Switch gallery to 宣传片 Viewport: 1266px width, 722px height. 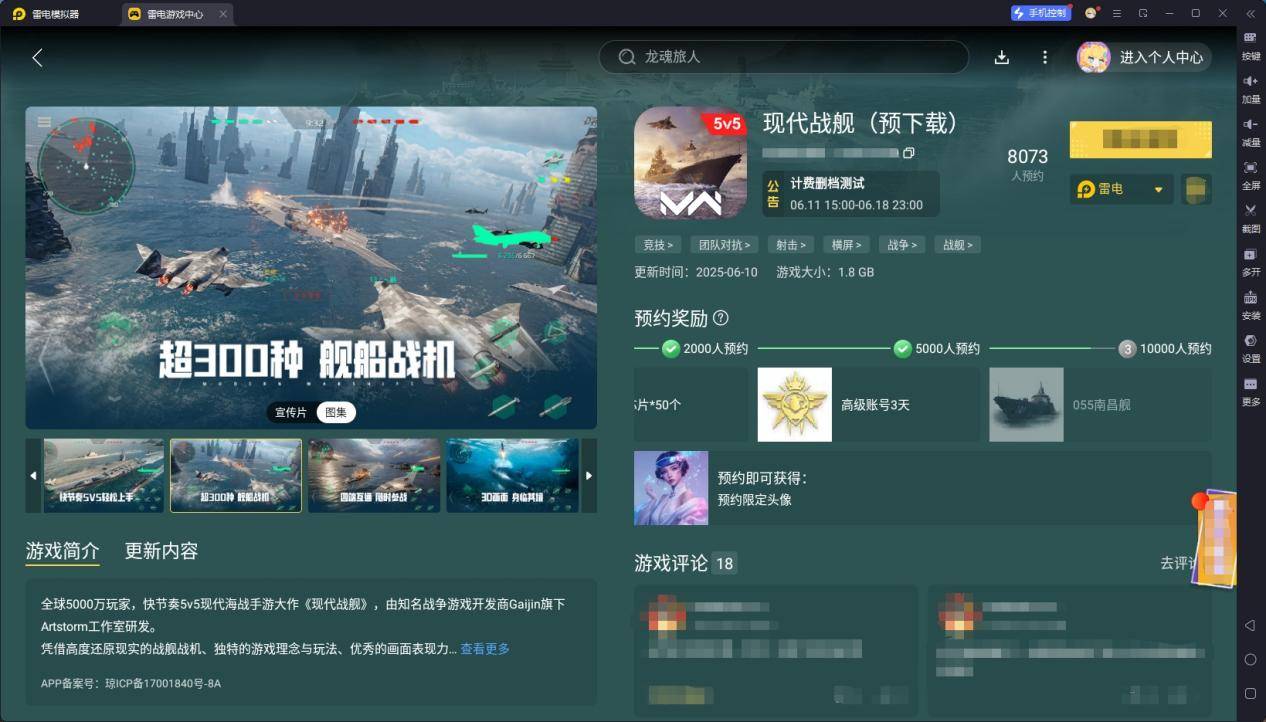(292, 412)
